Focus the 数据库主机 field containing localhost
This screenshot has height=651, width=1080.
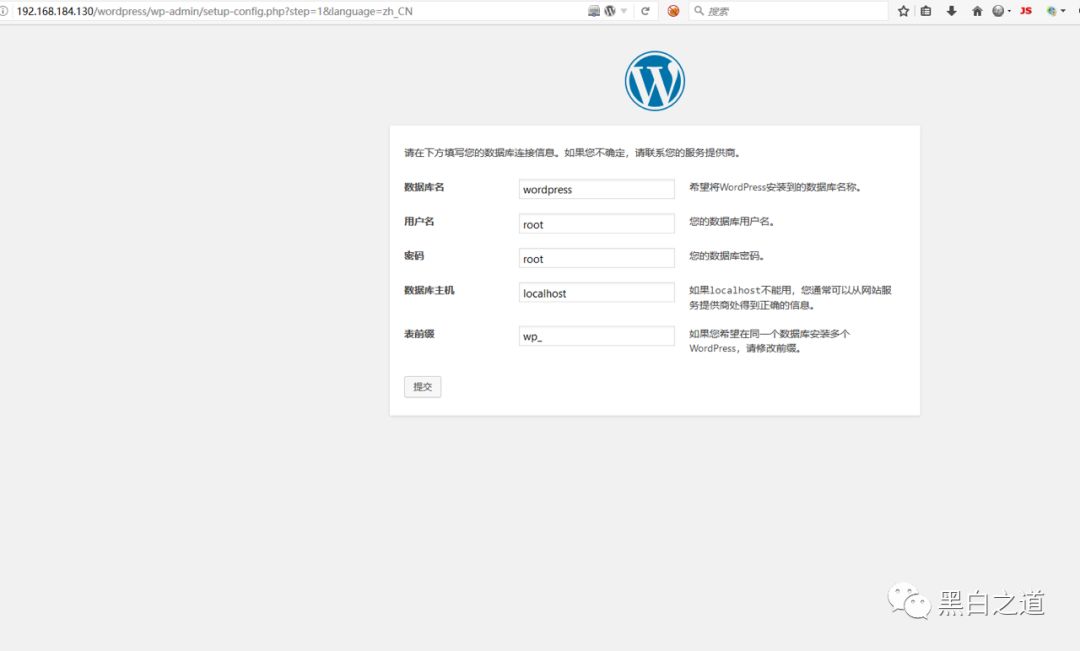596,293
